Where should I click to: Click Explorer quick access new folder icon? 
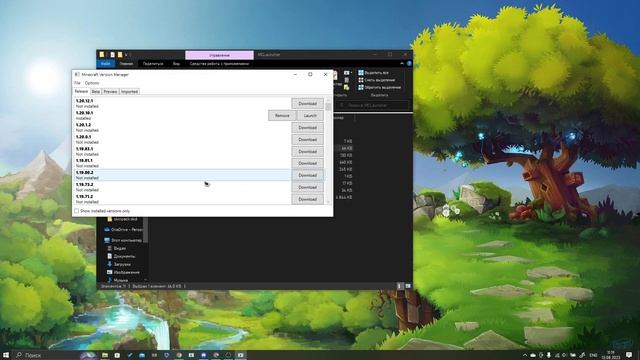click(120, 55)
